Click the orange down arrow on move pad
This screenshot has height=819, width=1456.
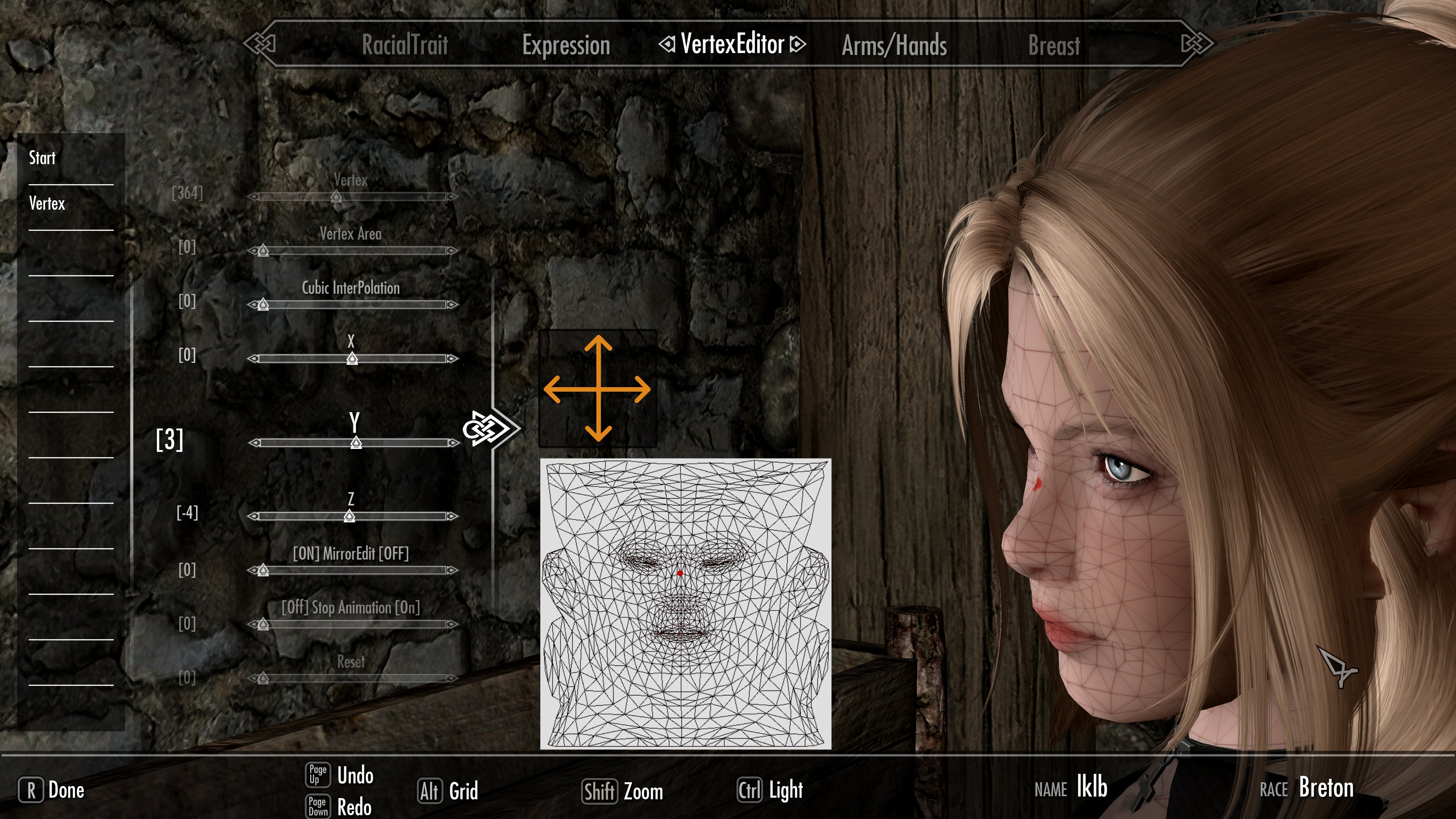coord(598,433)
